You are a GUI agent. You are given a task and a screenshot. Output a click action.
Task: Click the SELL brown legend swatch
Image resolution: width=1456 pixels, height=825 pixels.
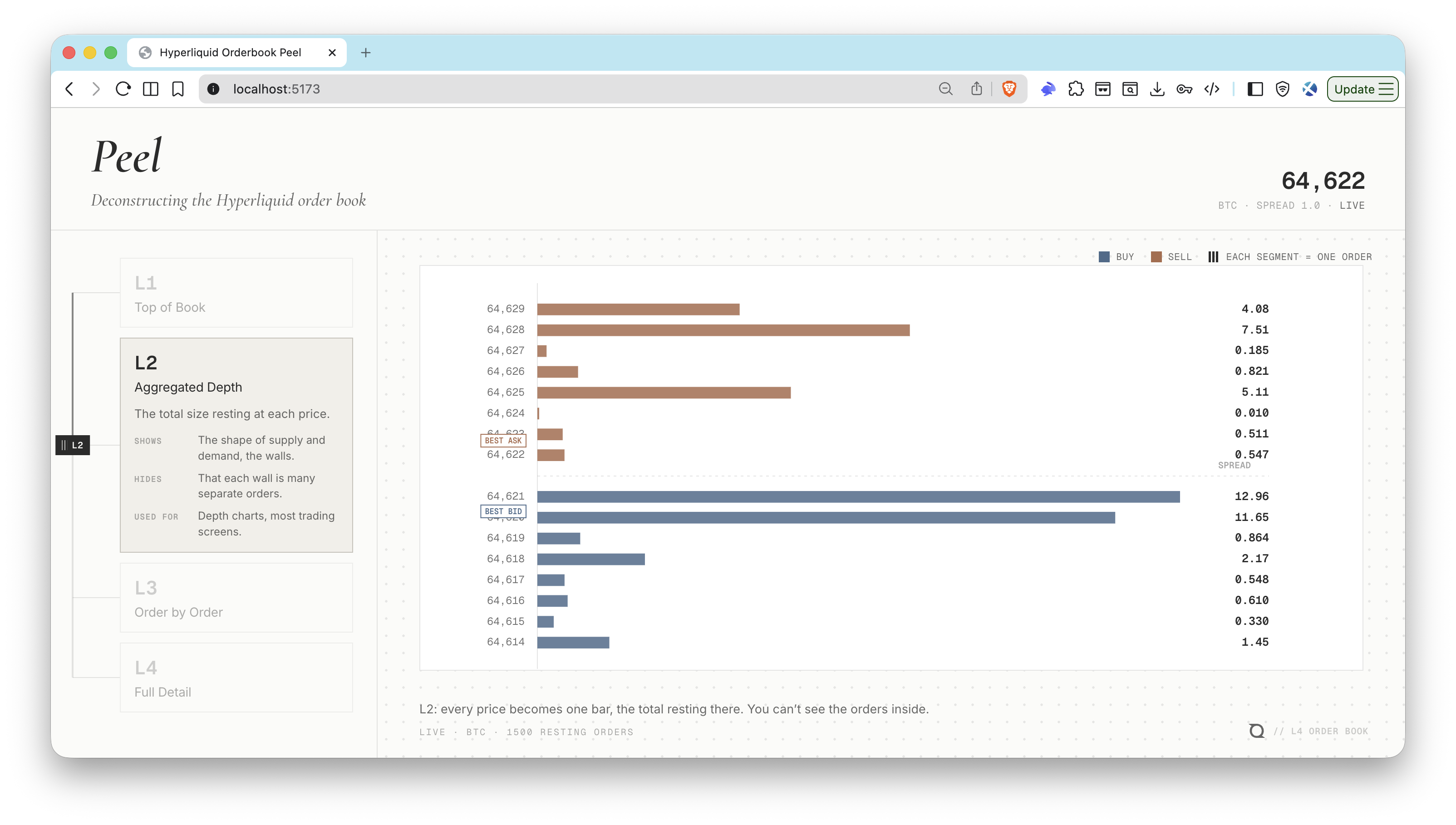1156,257
